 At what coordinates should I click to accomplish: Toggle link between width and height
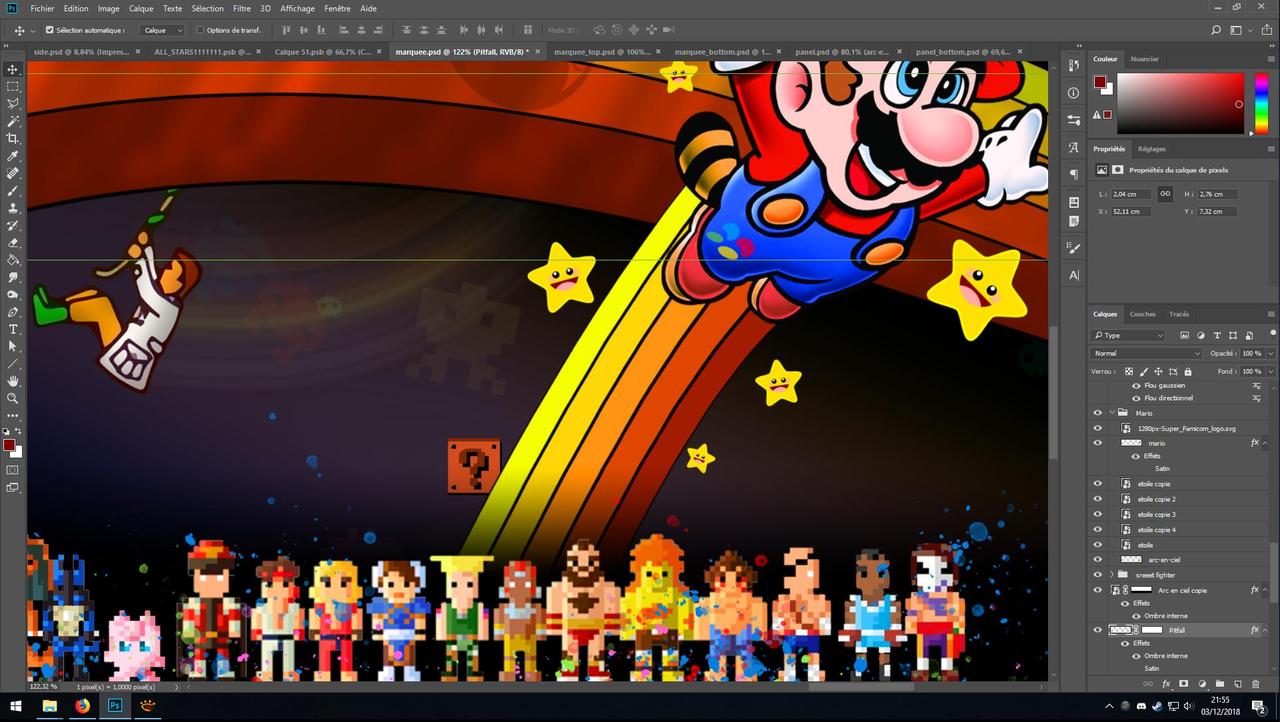click(x=1165, y=194)
